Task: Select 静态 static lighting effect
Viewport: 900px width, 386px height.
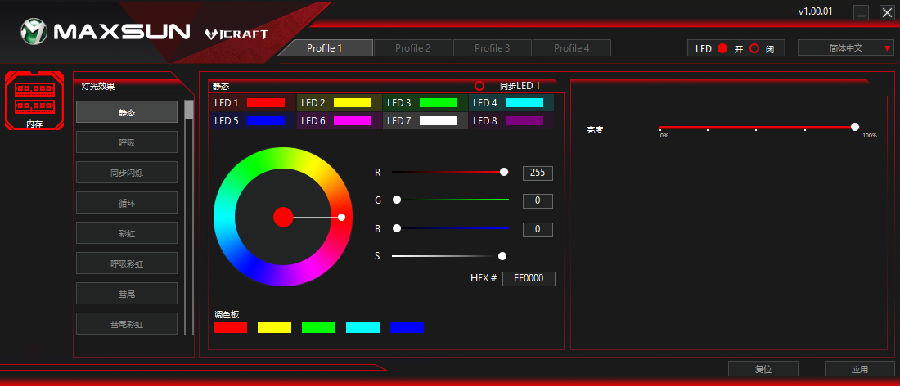Action: click(x=127, y=112)
